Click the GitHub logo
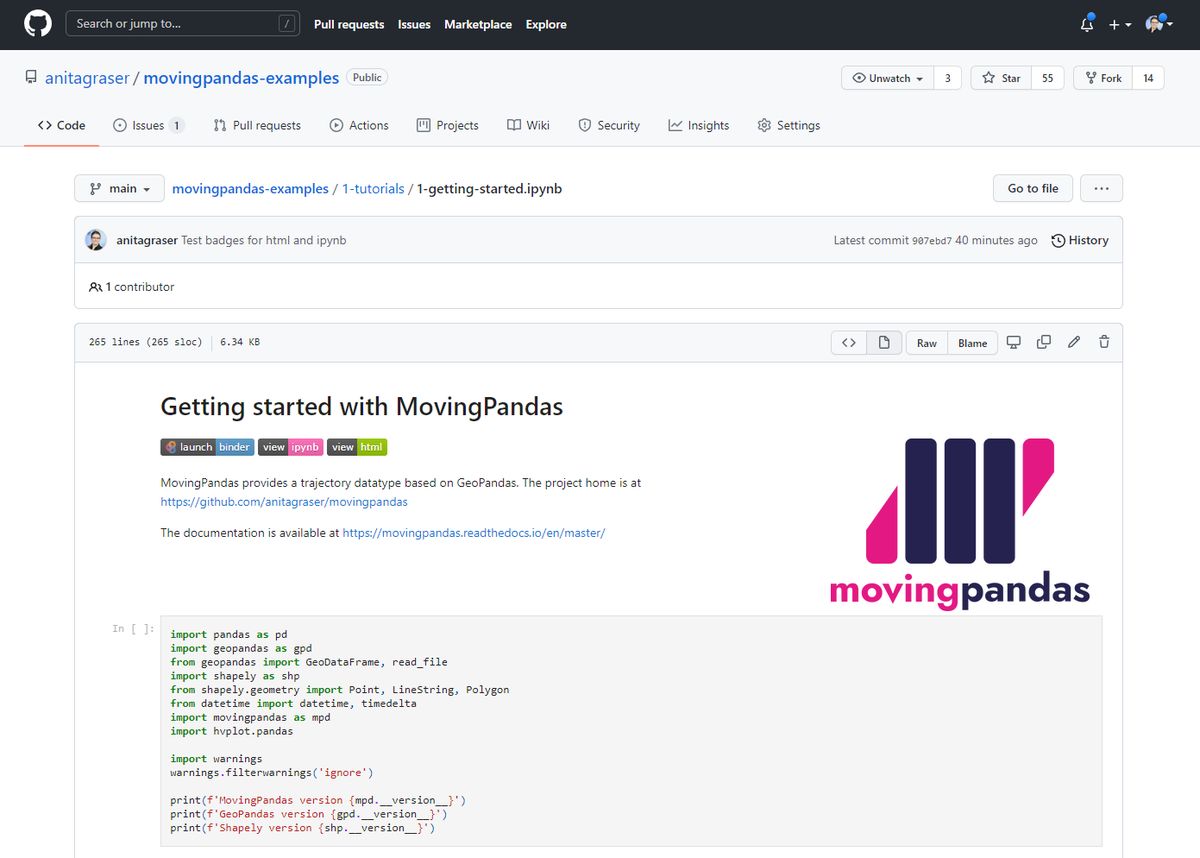 pos(37,22)
